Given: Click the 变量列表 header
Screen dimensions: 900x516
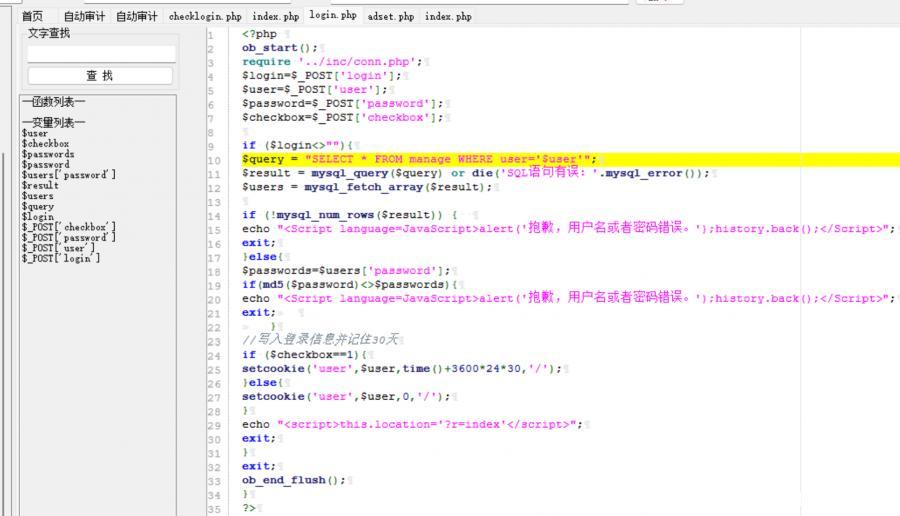Looking at the screenshot, I should click(54, 122).
